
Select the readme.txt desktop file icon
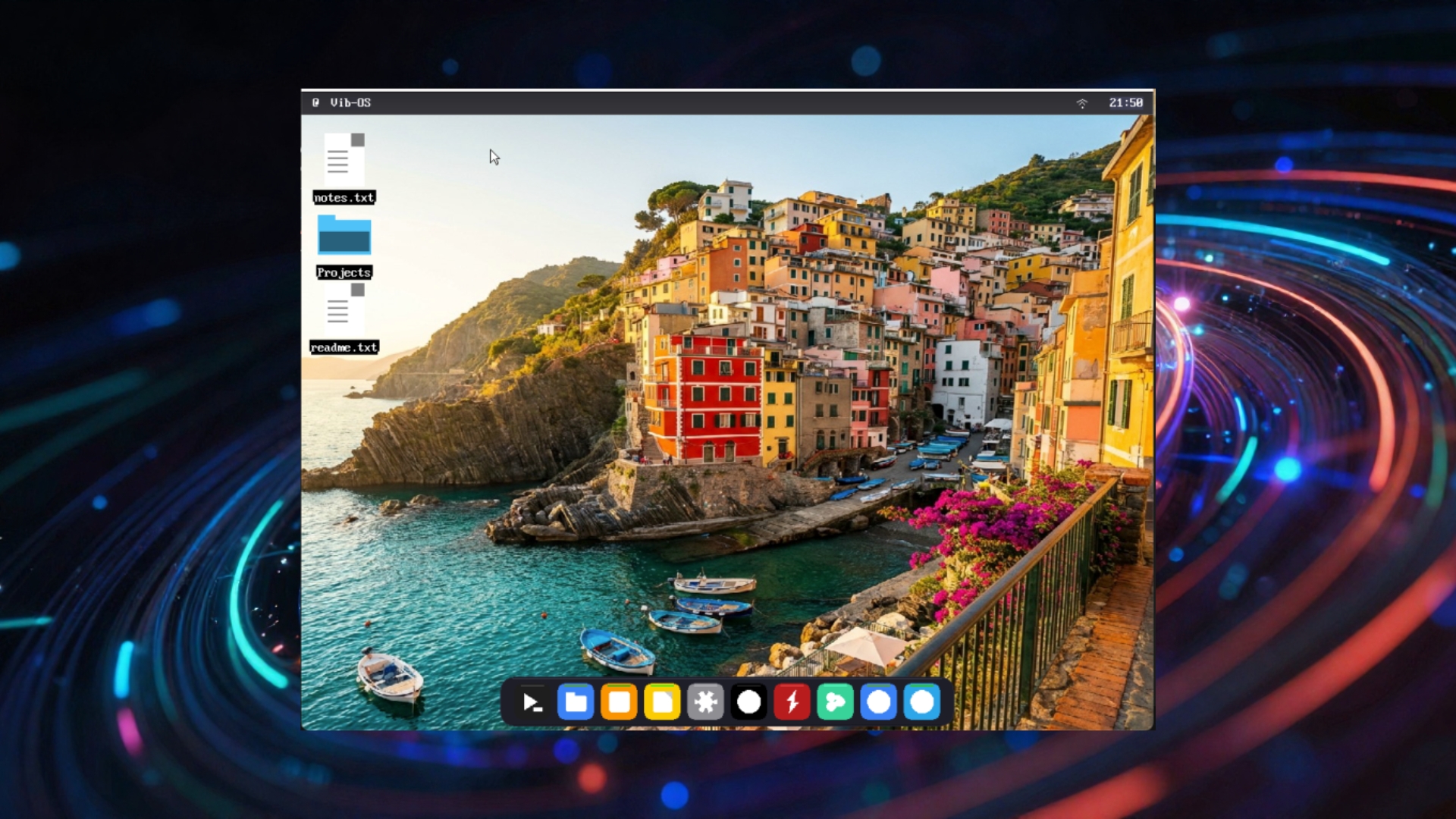(344, 309)
